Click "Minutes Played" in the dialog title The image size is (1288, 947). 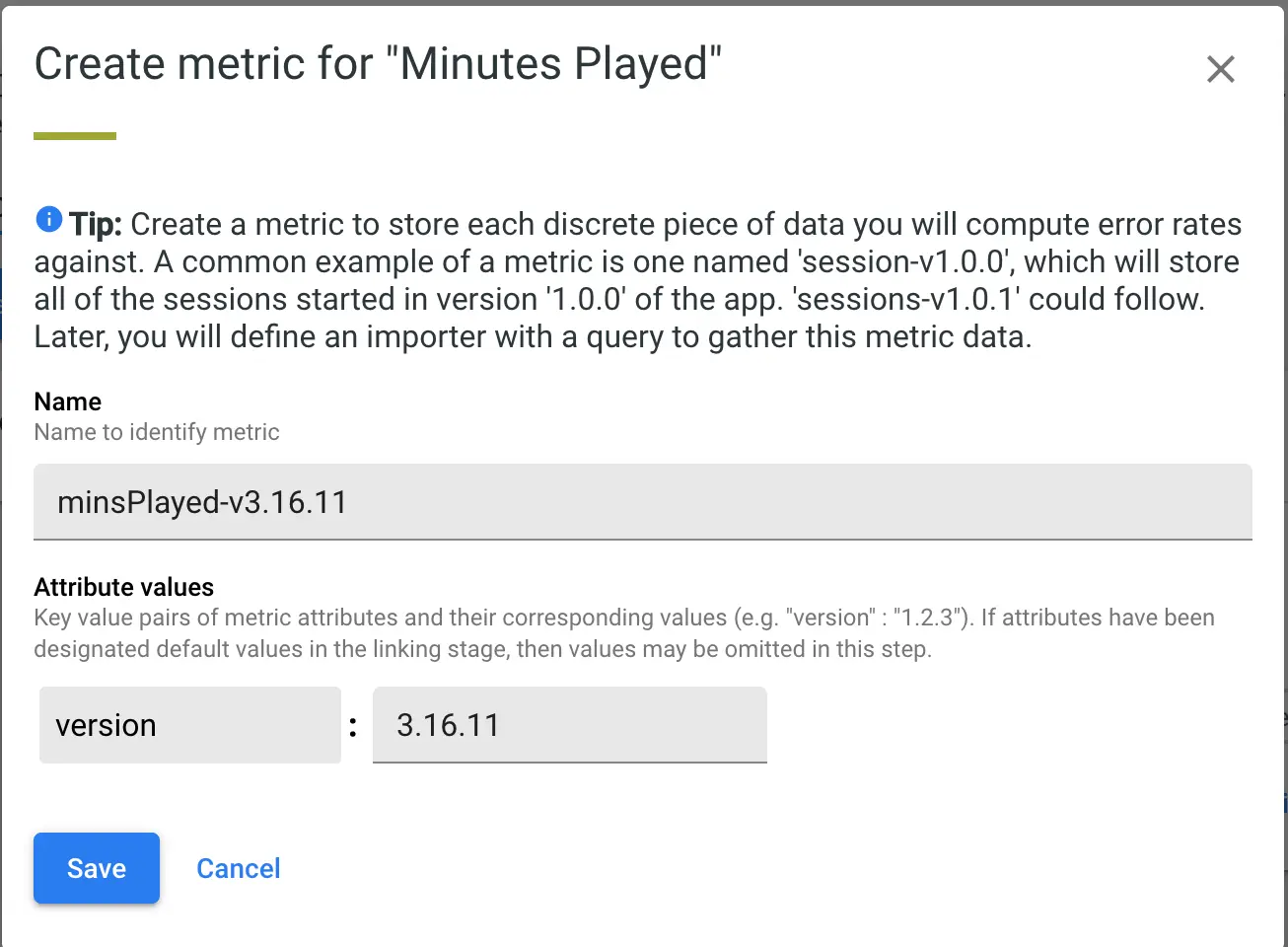[x=554, y=65]
